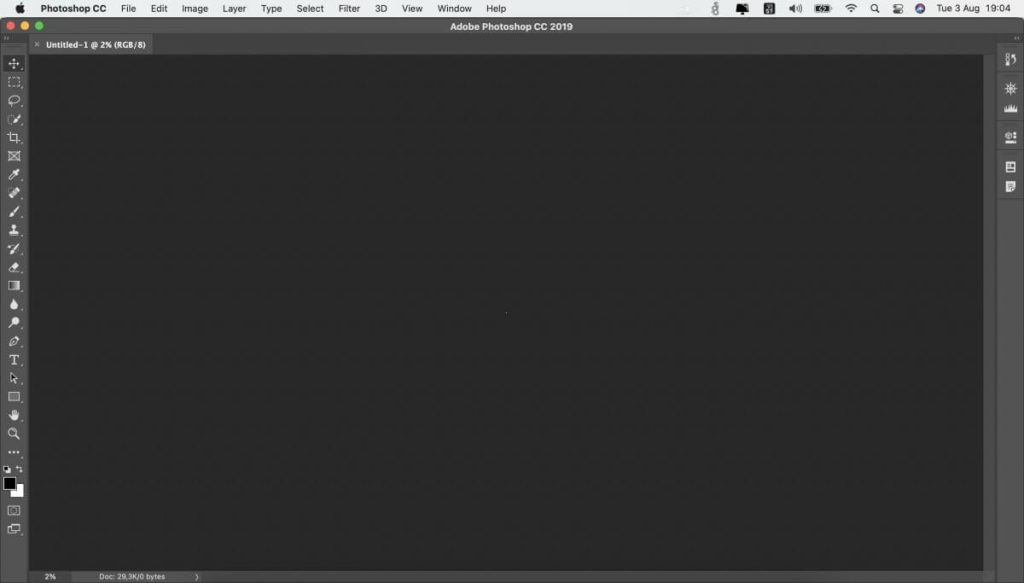
Task: Expand the tools panel using double arrows
Action: pyautogui.click(x=7, y=38)
